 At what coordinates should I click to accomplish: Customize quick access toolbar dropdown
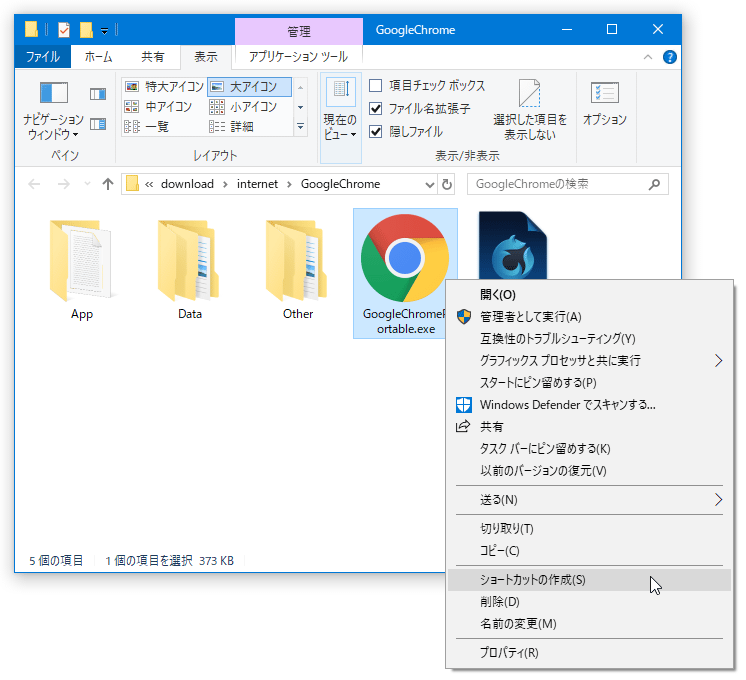[104, 31]
